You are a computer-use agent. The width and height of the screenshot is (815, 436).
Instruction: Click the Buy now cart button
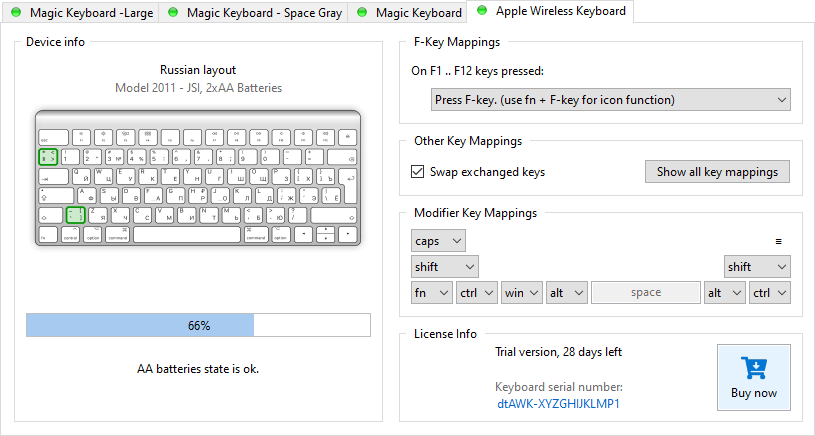(x=754, y=377)
